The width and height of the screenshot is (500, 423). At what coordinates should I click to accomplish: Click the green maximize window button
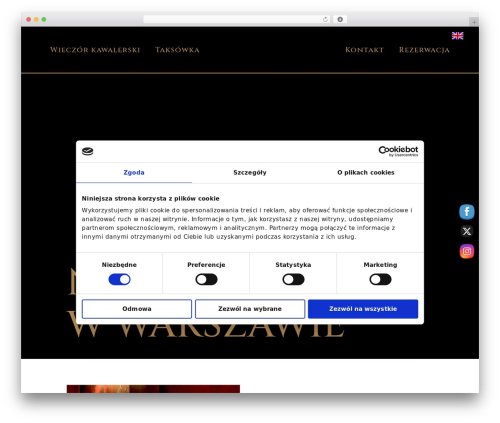[44, 20]
